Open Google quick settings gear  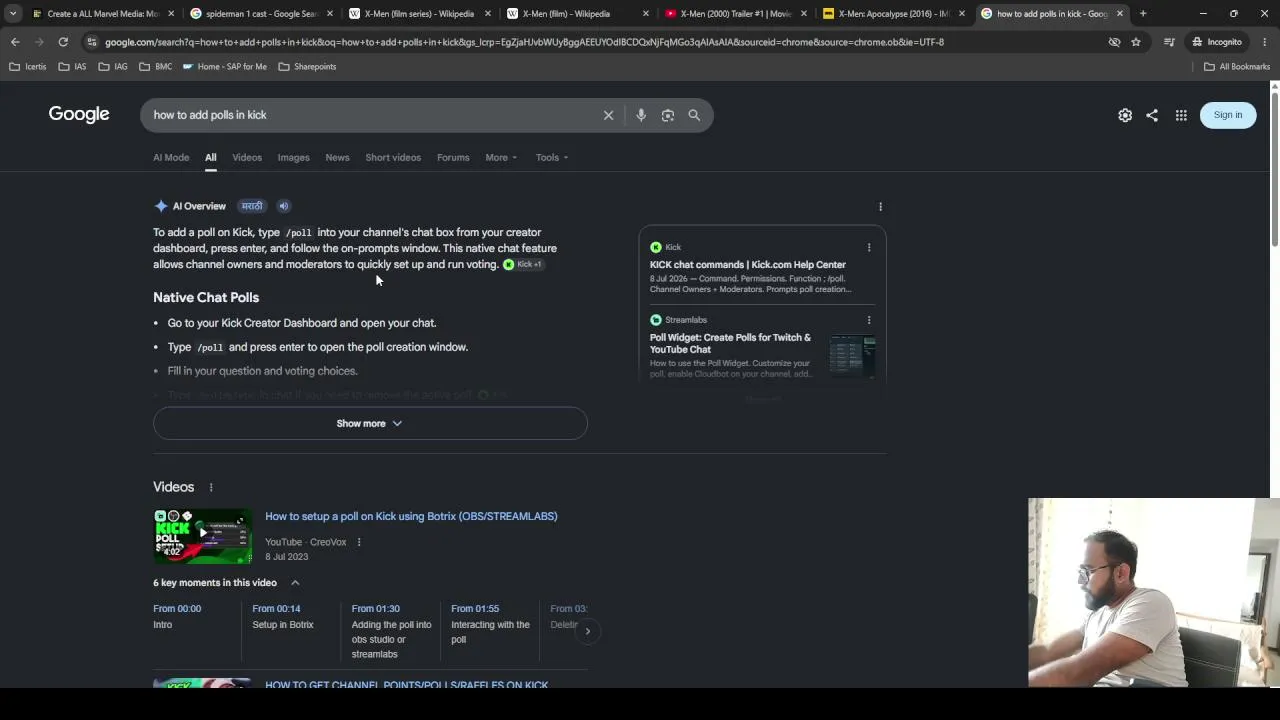1125,115
